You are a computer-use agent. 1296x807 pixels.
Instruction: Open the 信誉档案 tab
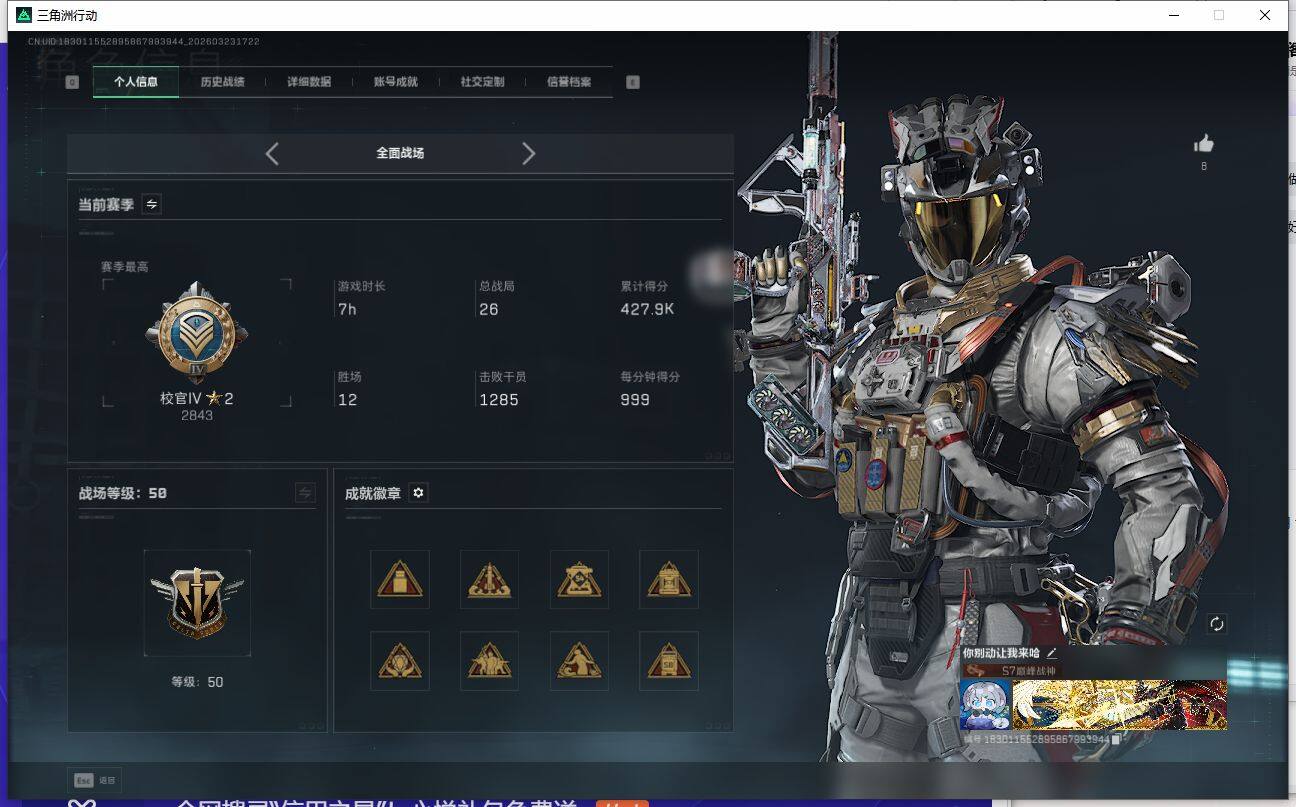pos(569,82)
